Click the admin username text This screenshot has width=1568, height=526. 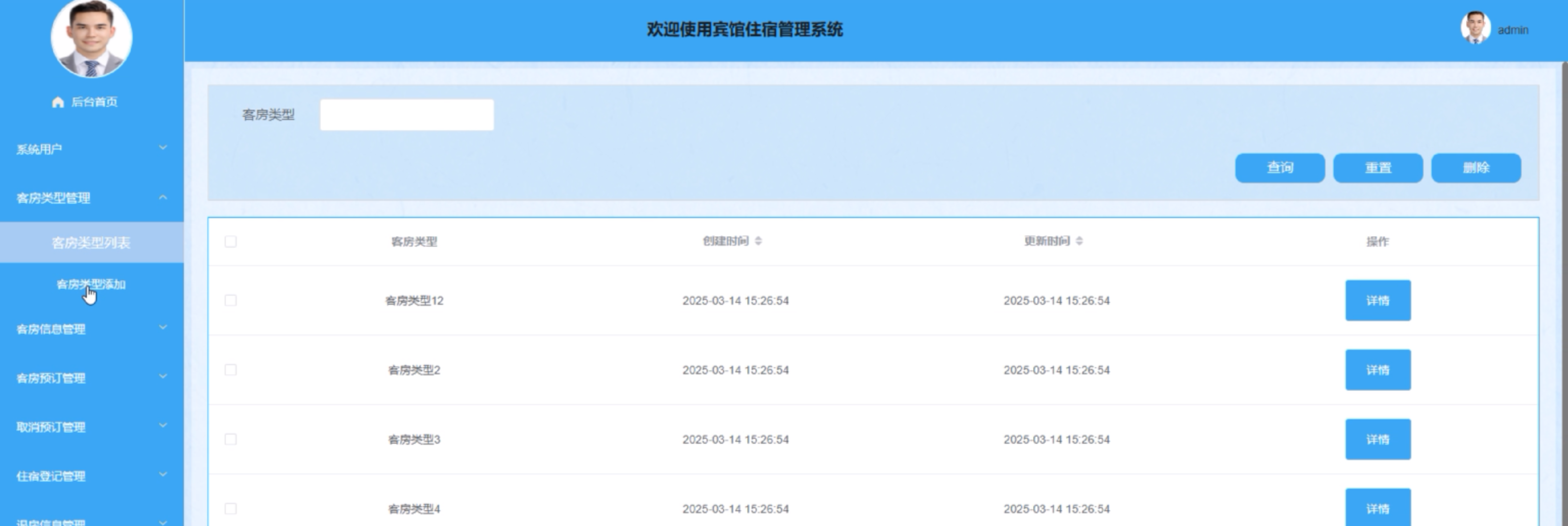[x=1513, y=30]
